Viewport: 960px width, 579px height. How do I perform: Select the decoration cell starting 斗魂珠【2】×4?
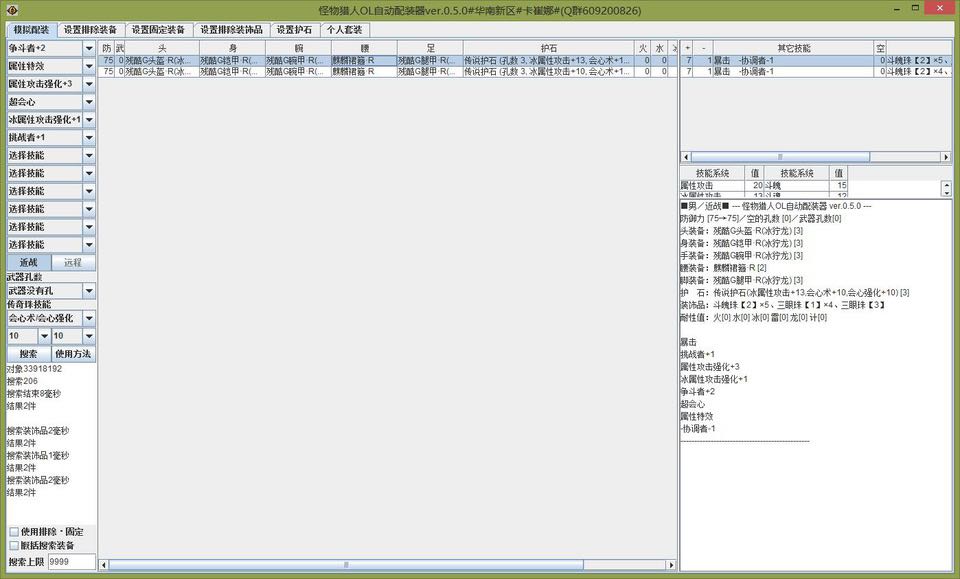tap(918, 72)
